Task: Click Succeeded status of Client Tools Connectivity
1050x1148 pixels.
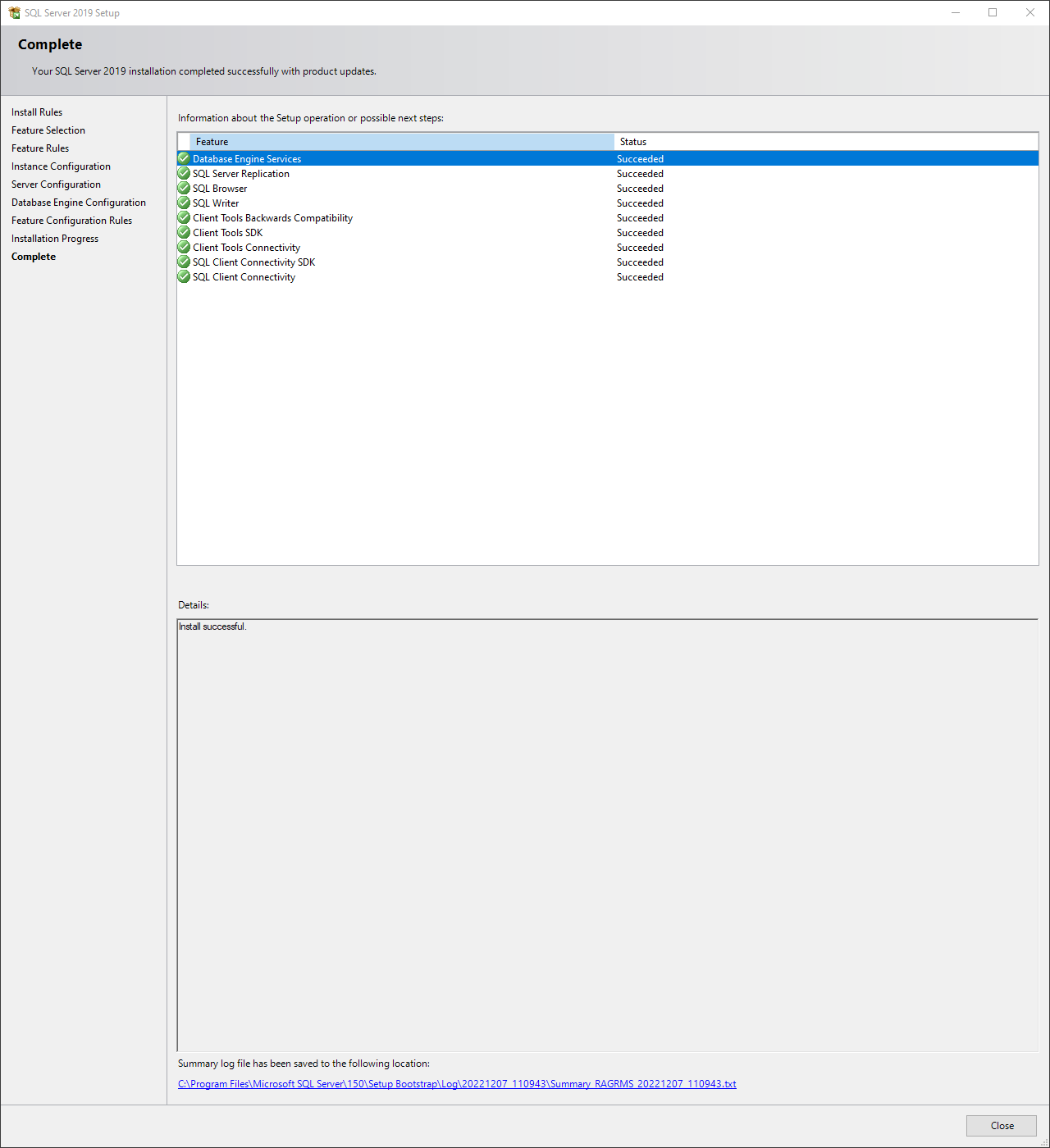Action: coord(640,248)
